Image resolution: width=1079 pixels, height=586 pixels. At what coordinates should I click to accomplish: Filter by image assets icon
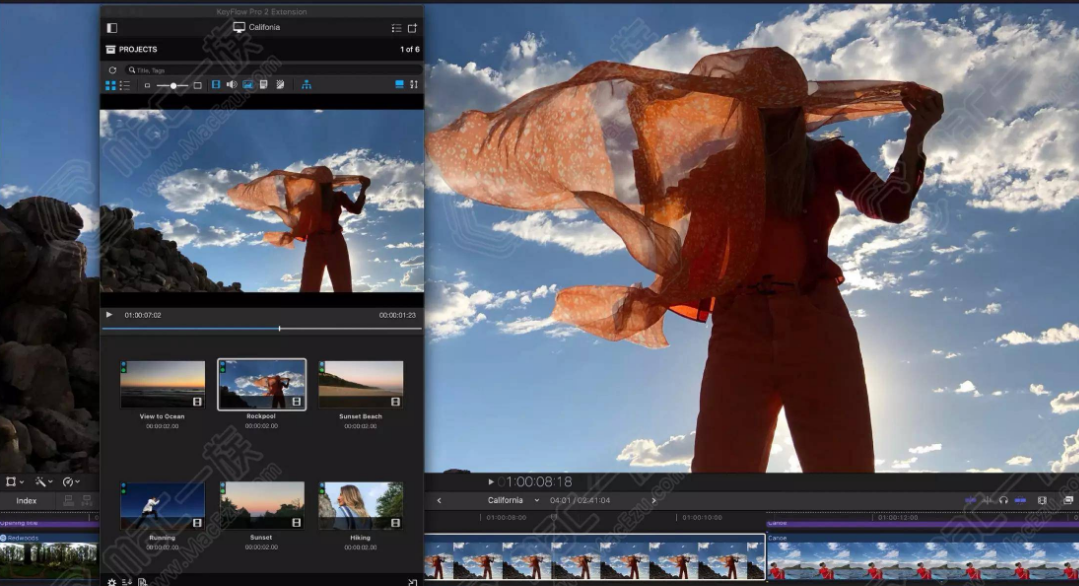click(x=247, y=85)
